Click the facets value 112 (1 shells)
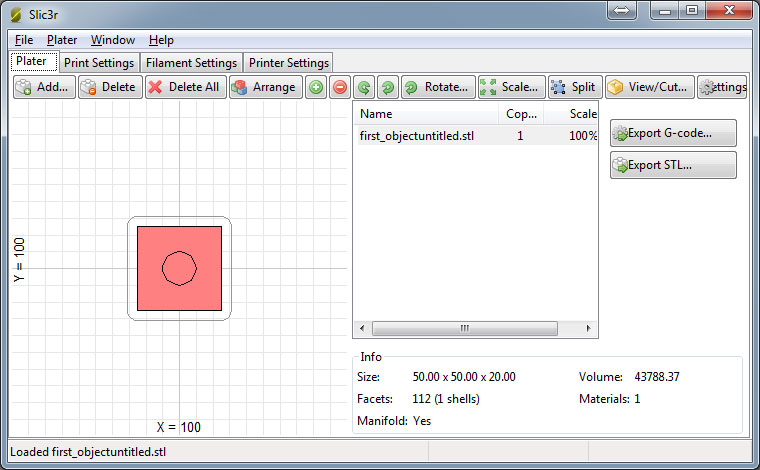Image resolution: width=760 pixels, height=470 pixels. 446,399
